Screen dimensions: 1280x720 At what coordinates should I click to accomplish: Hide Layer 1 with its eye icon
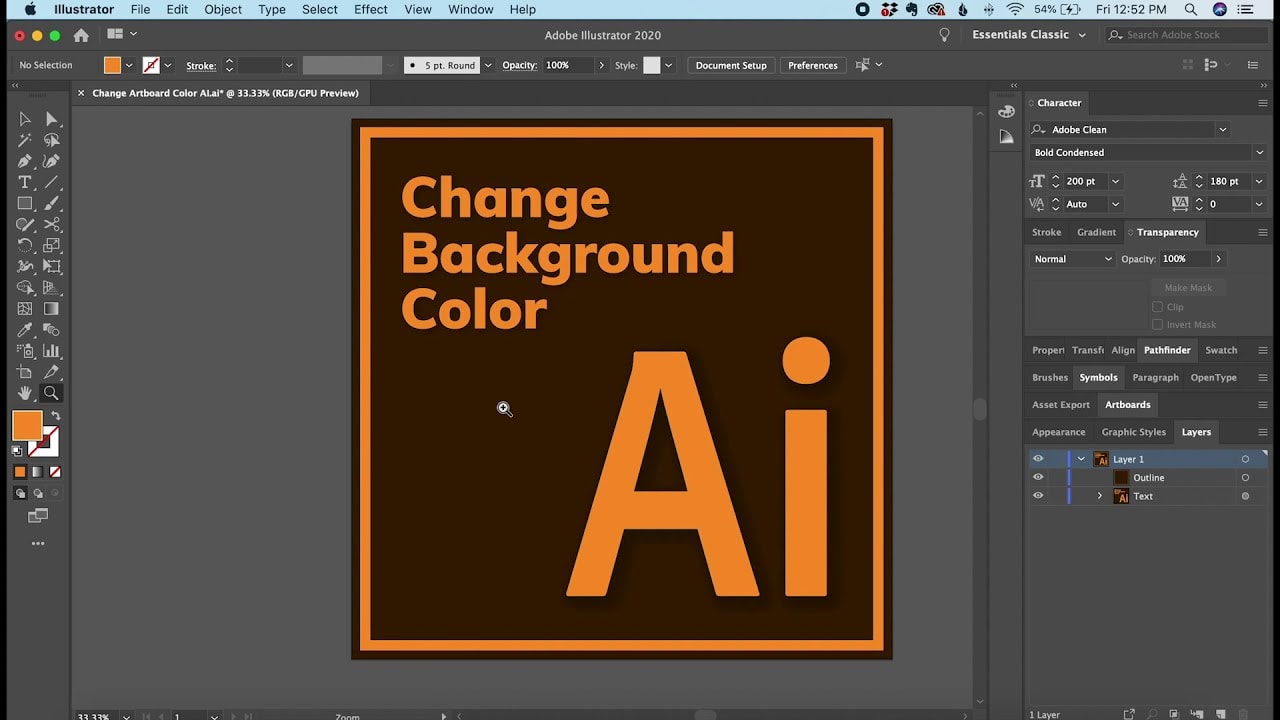(1038, 459)
